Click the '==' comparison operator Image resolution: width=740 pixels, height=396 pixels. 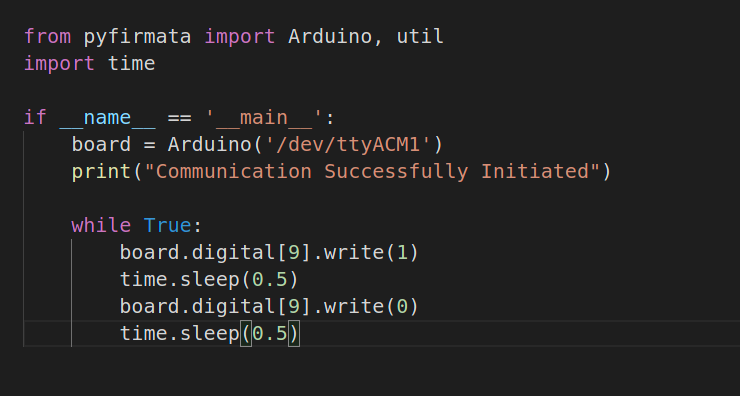click(179, 118)
